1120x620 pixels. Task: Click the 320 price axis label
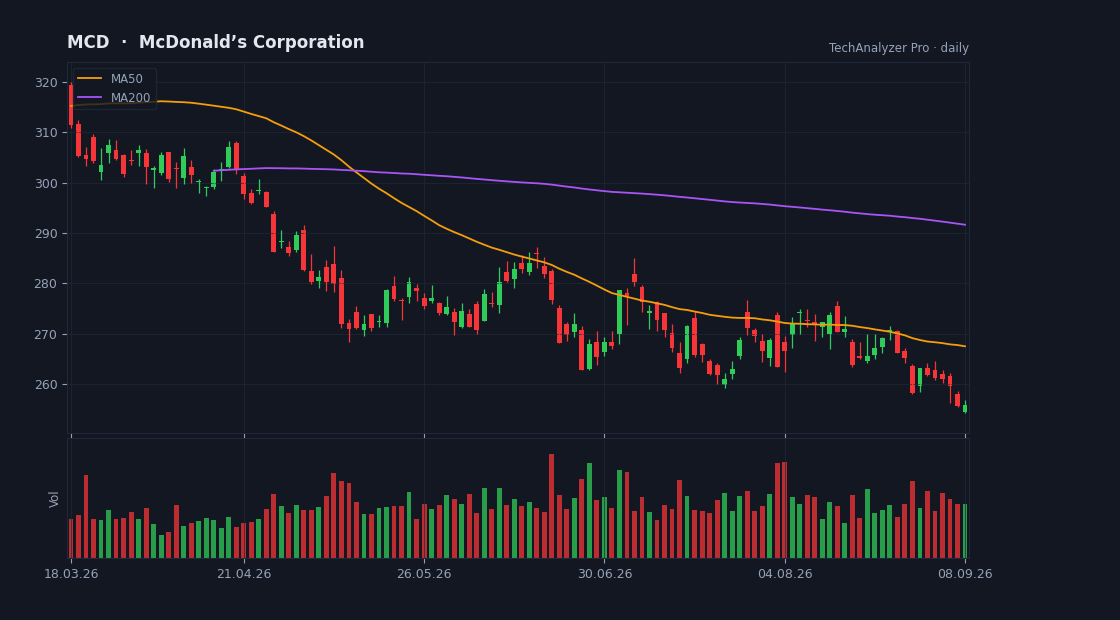(46, 83)
